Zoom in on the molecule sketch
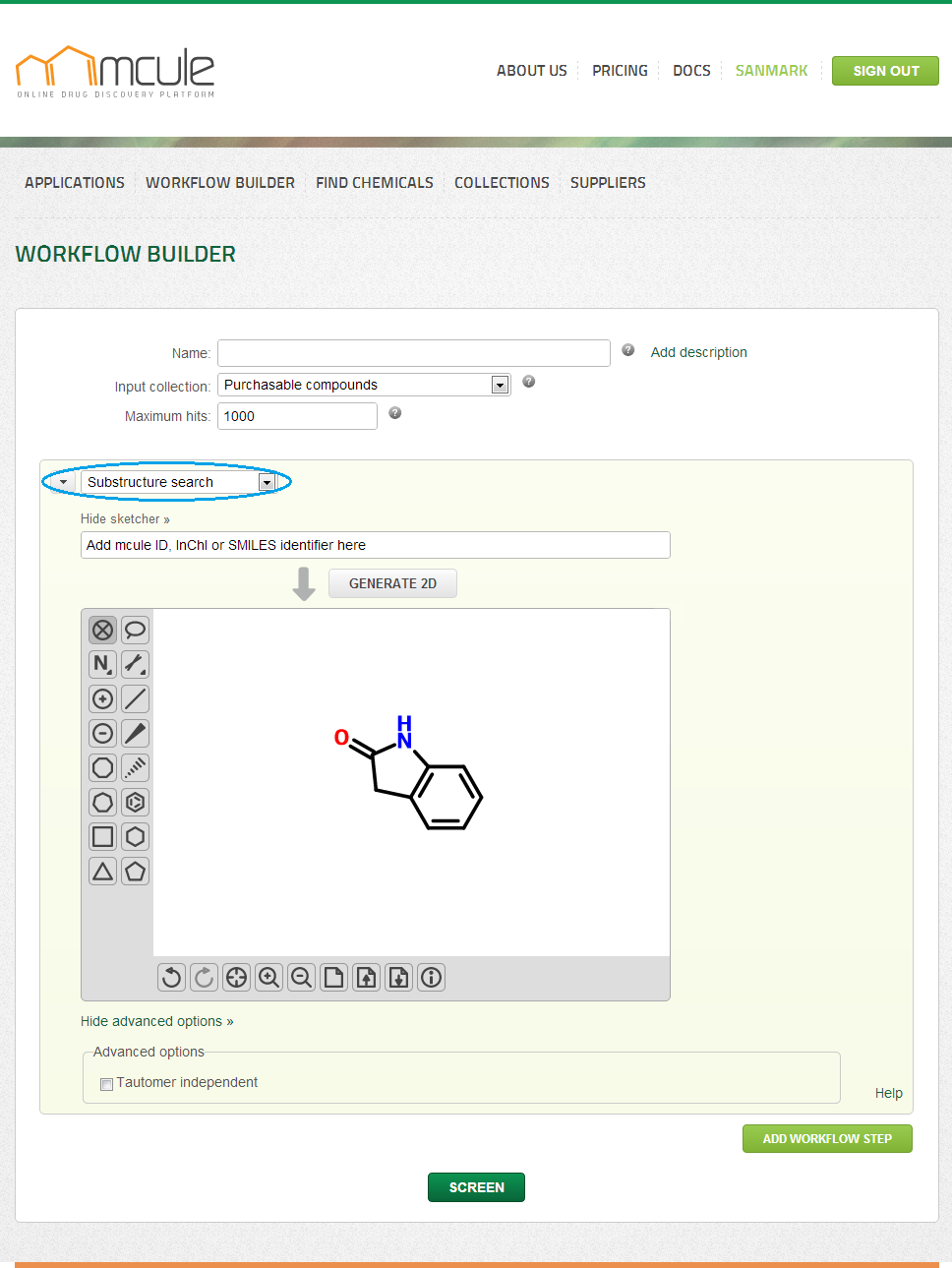 (x=268, y=977)
